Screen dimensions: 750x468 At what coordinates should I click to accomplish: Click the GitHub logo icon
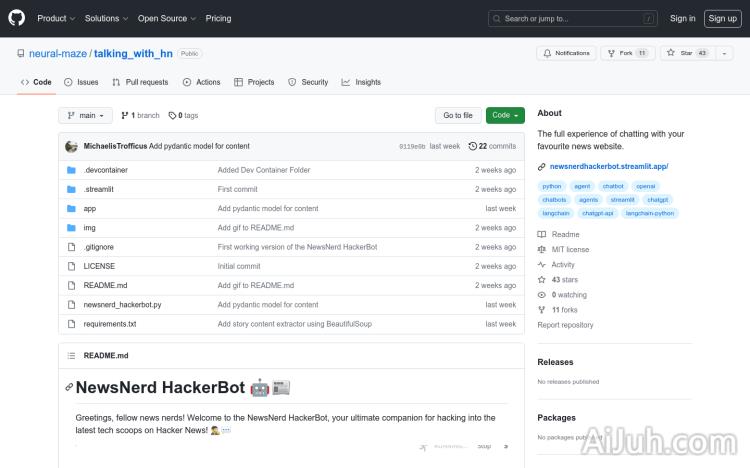click(17, 18)
